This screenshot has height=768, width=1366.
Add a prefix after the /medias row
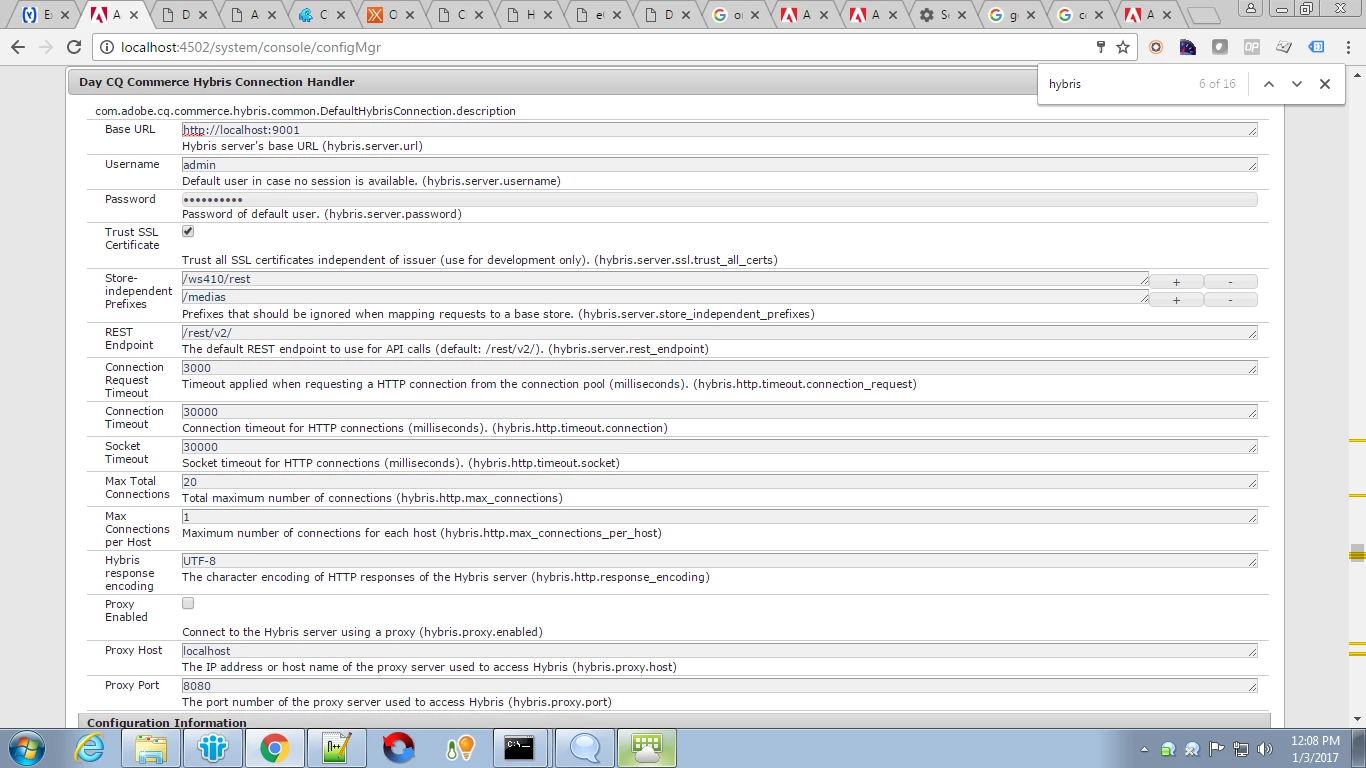[1176, 300]
